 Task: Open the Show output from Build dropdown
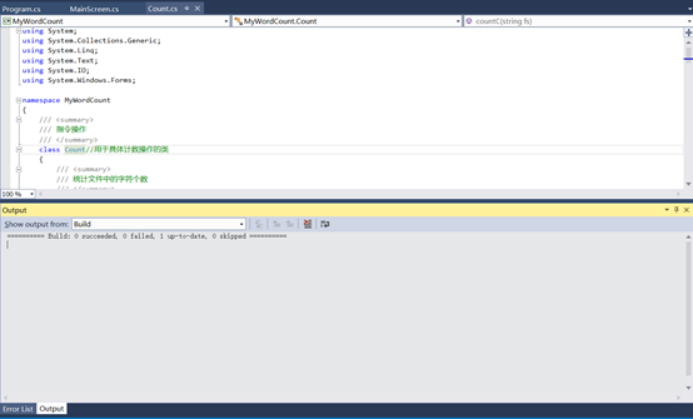[x=158, y=224]
